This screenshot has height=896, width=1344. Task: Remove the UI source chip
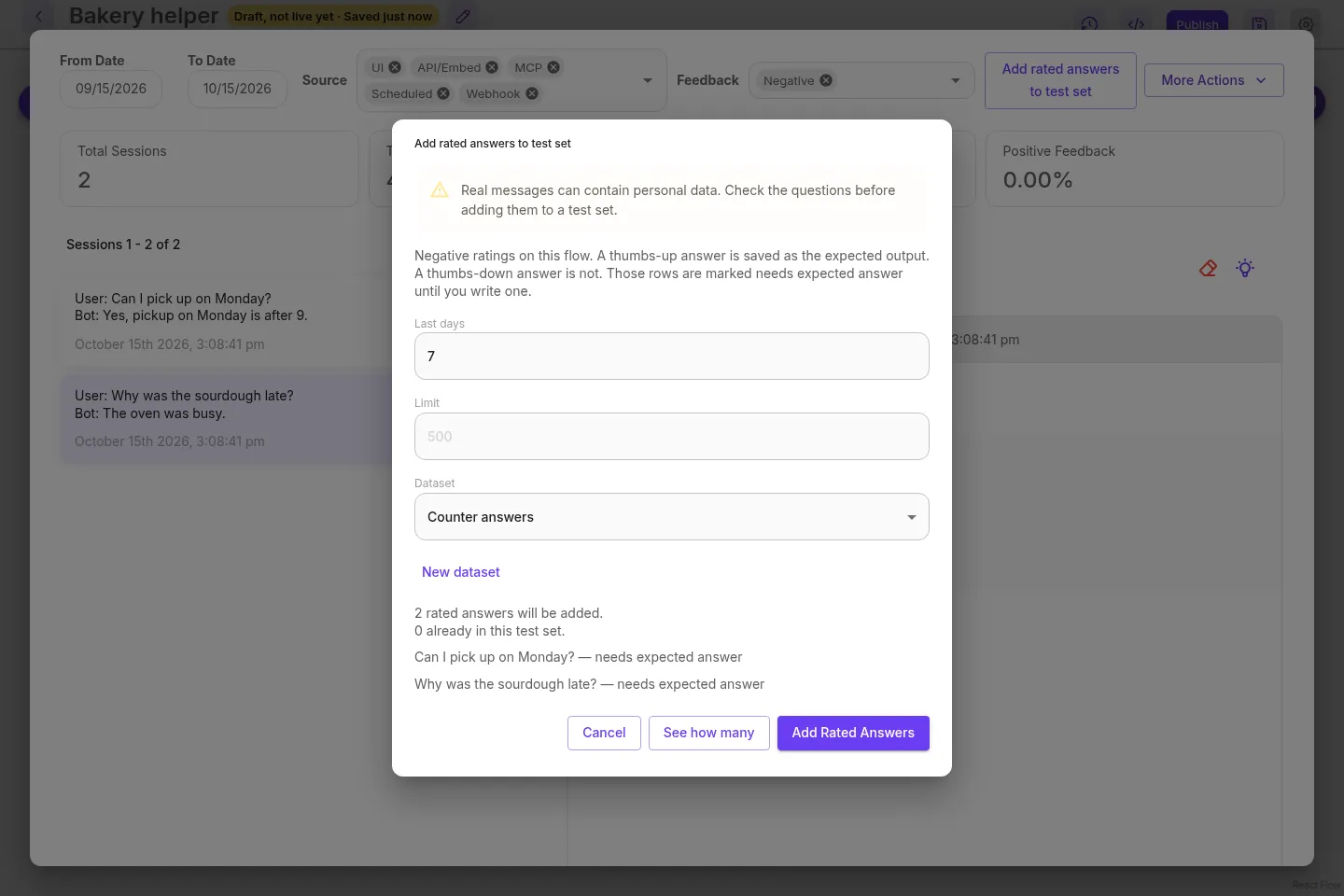(x=395, y=67)
